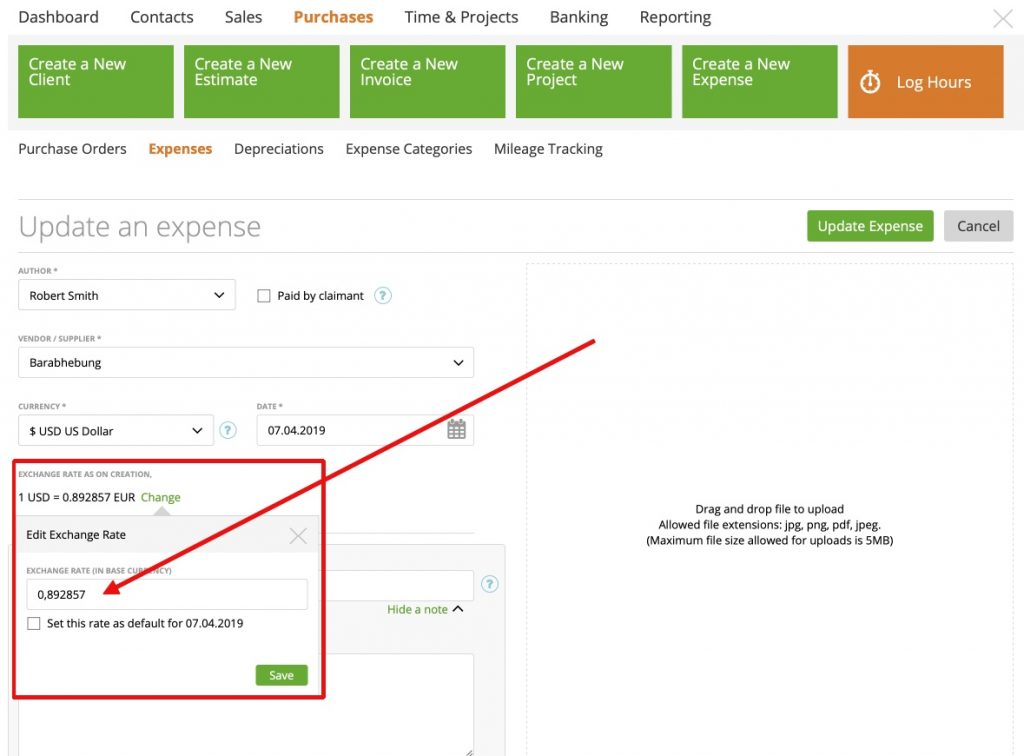Enable set rate as default for 07.04.2019
The height and width of the screenshot is (756, 1024).
32,622
